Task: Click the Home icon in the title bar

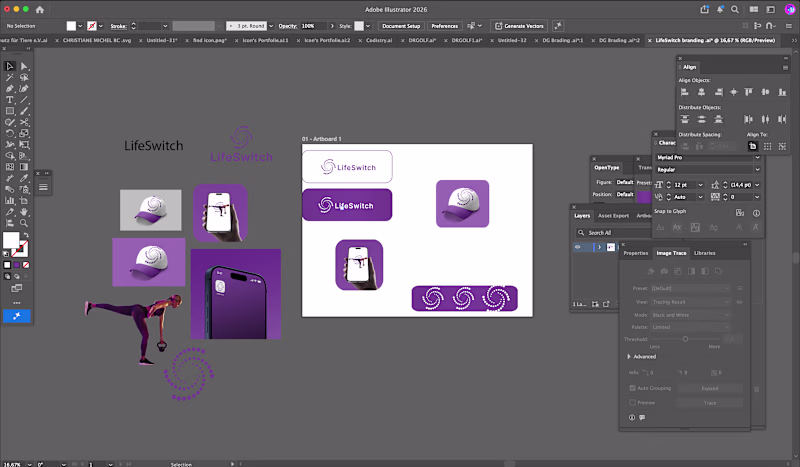Action: [x=40, y=9]
